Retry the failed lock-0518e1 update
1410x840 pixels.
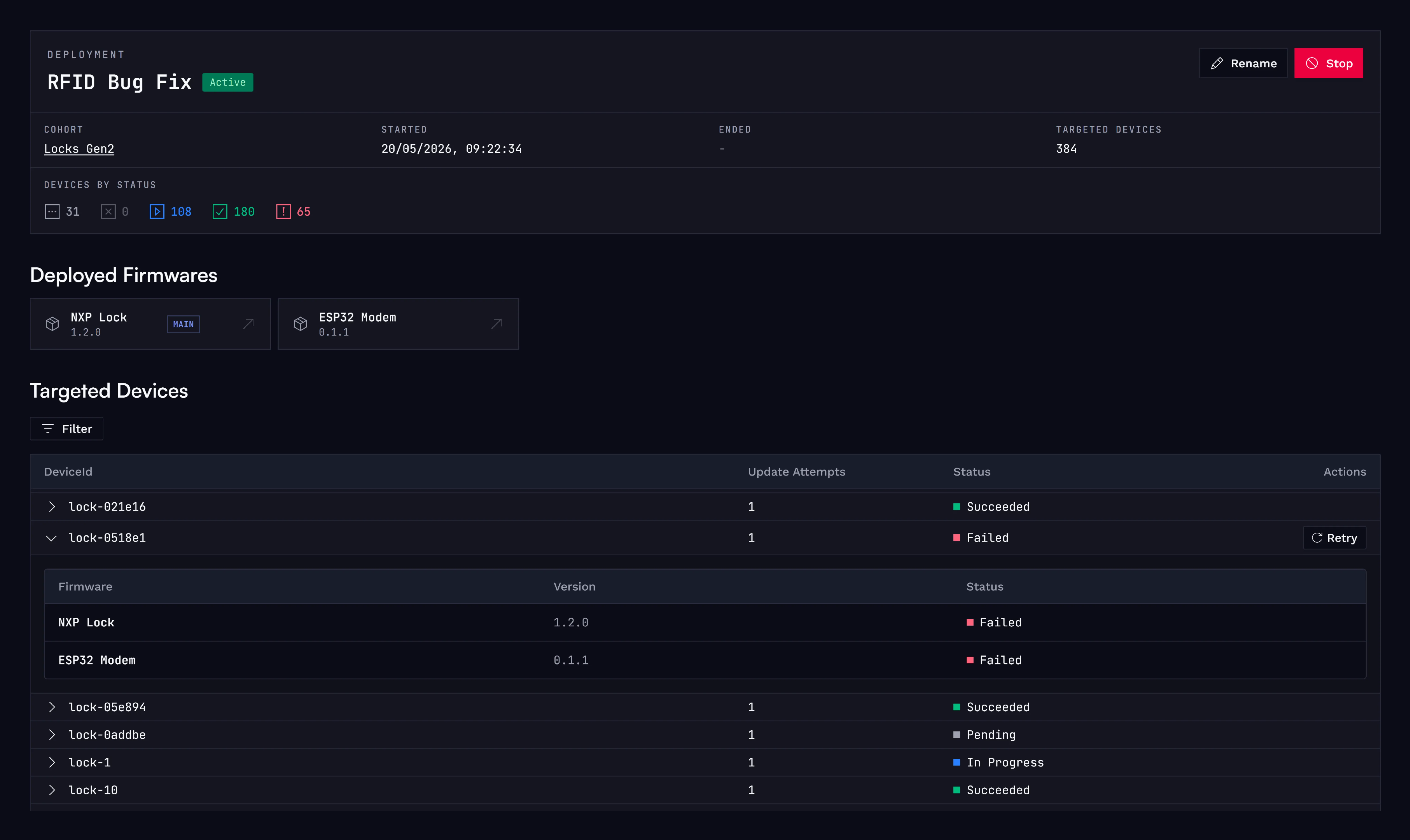tap(1334, 538)
